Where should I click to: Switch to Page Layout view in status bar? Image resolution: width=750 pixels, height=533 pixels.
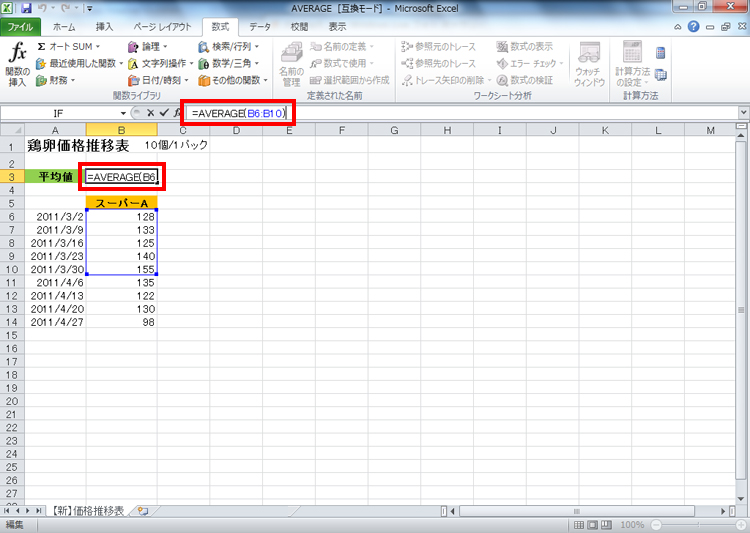click(x=593, y=525)
